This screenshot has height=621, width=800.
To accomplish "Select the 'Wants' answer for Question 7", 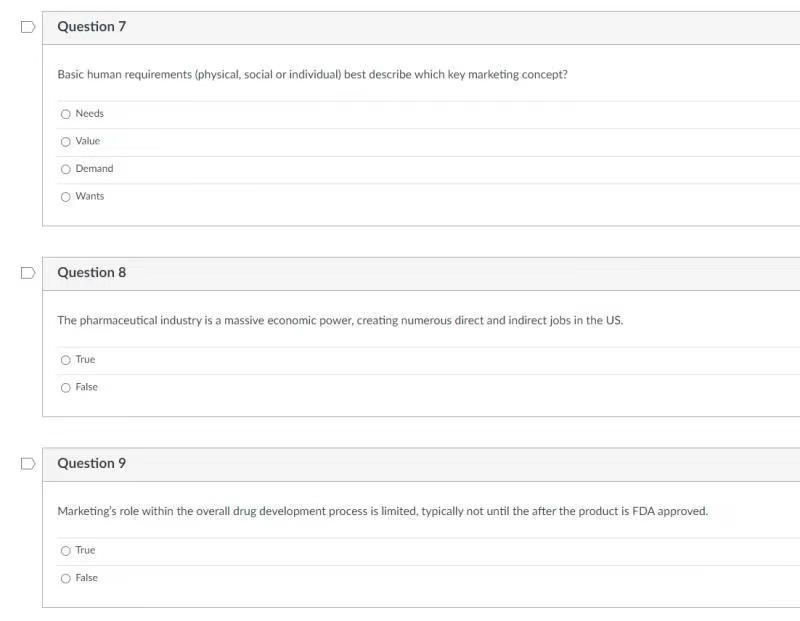I will point(65,196).
